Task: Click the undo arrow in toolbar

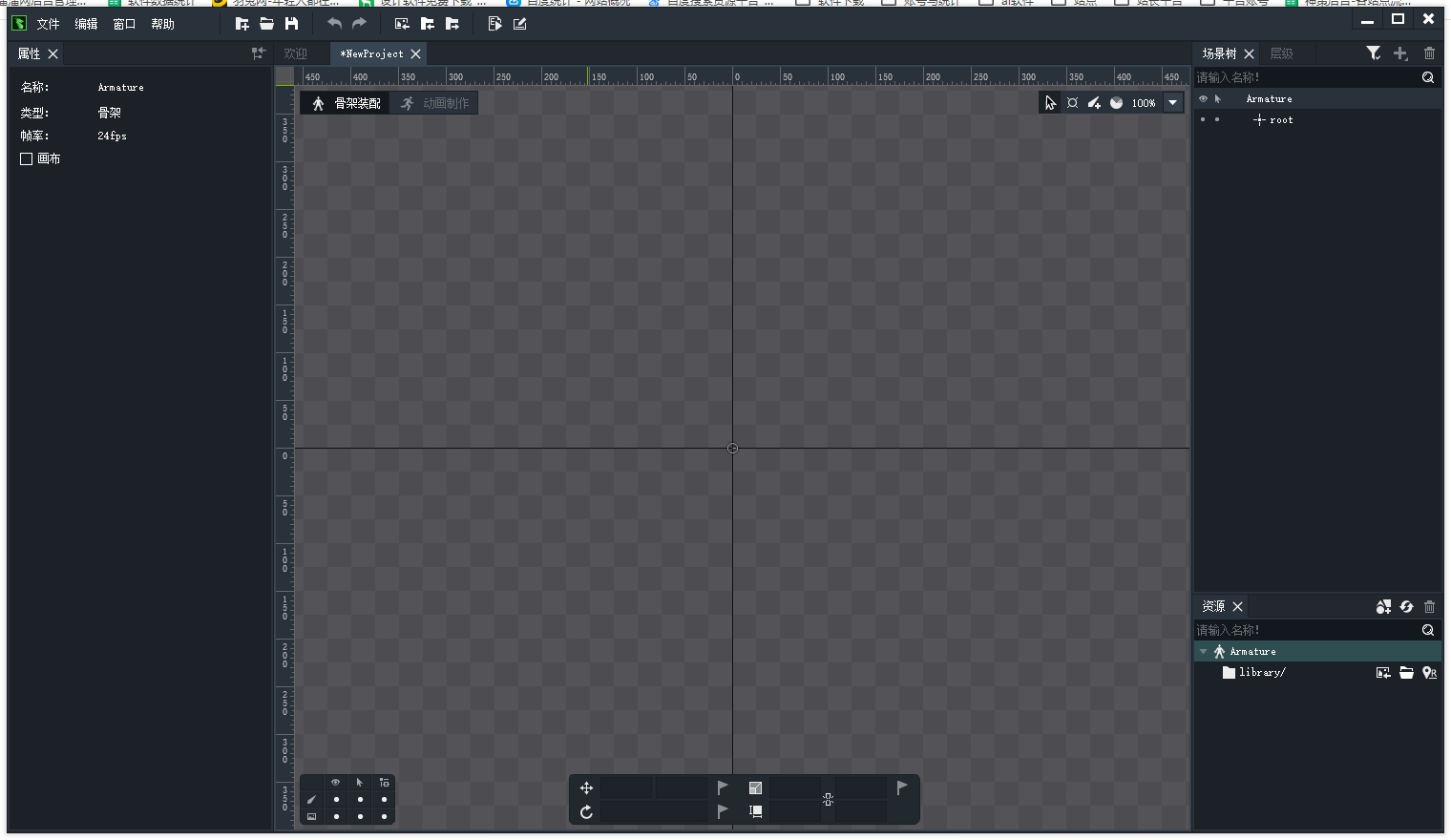Action: tap(334, 24)
